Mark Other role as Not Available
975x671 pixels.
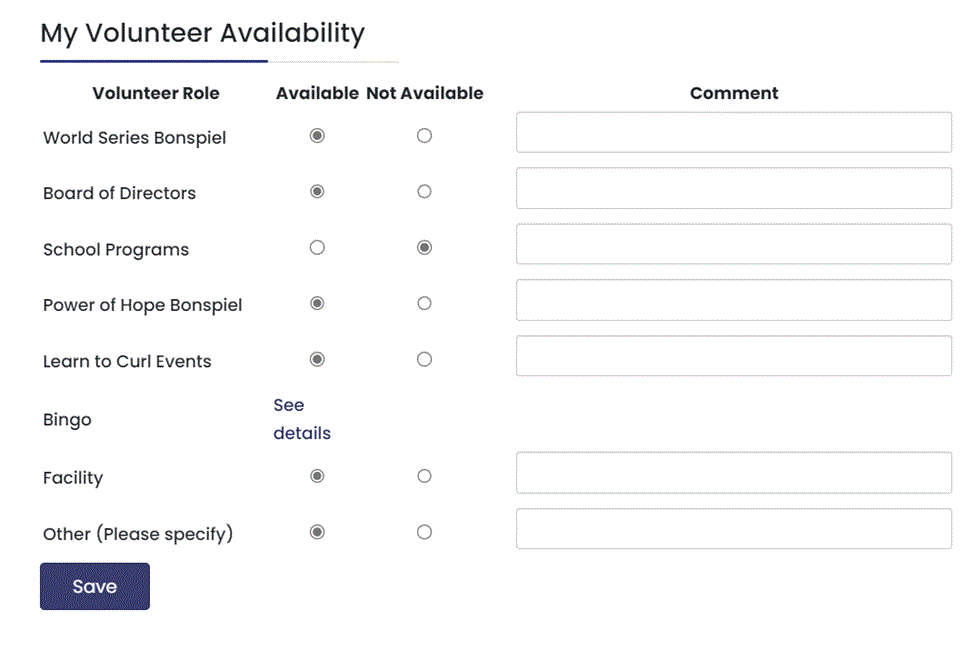(424, 532)
